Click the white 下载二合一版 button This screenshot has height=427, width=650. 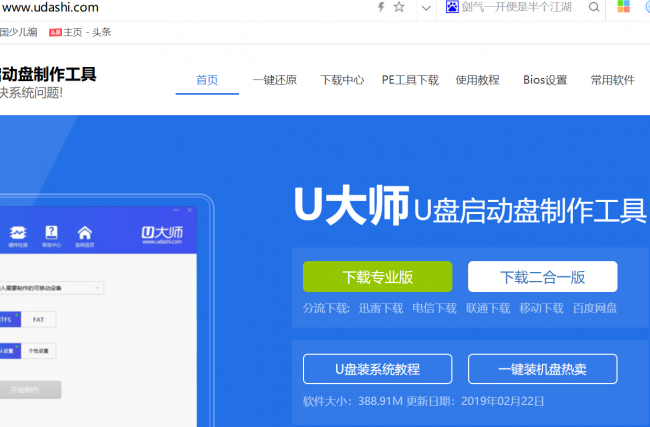(x=543, y=277)
